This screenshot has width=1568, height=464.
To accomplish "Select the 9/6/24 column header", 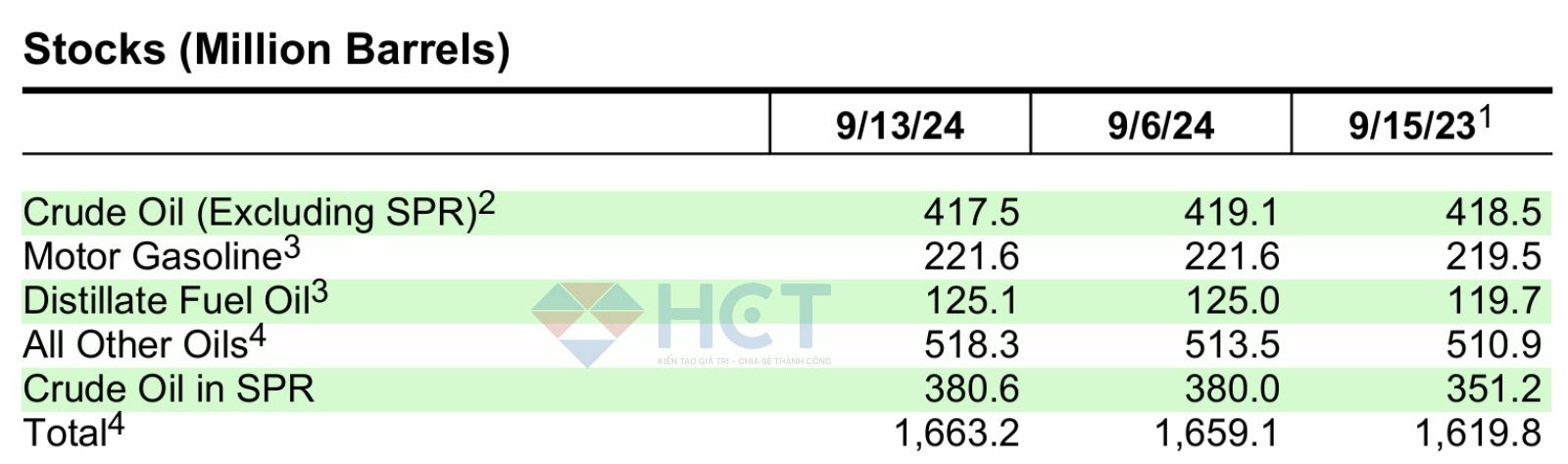I will [x=1160, y=126].
